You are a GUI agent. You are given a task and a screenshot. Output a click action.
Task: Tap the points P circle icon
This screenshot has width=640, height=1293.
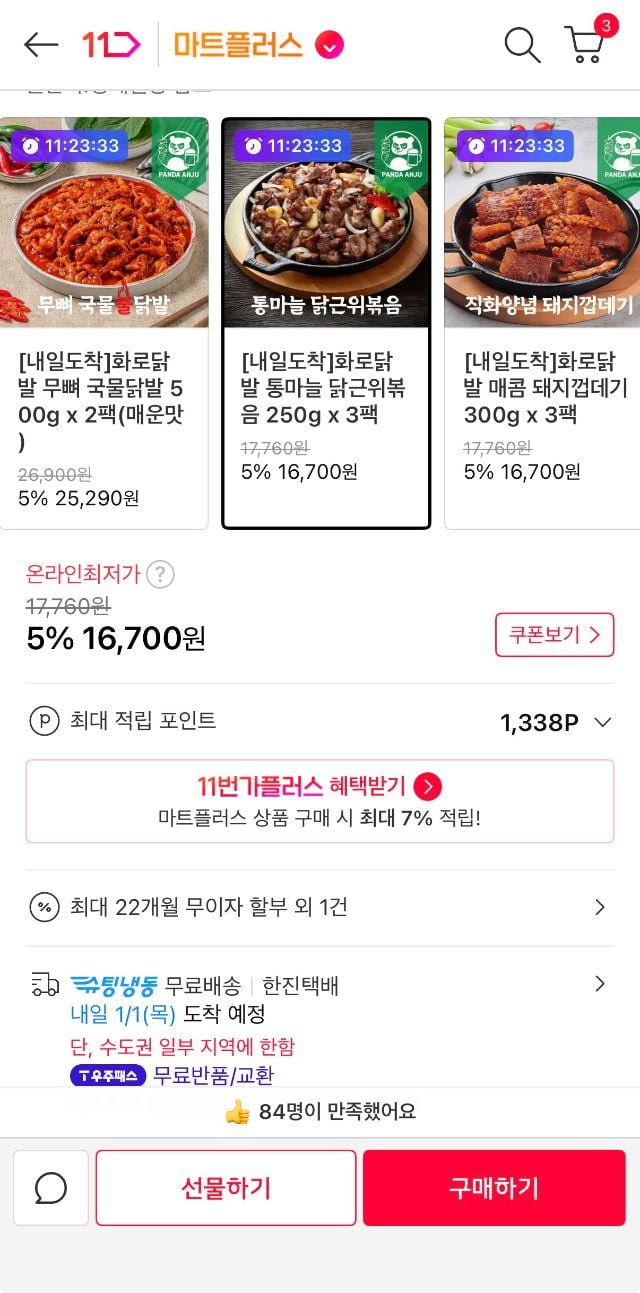pos(44,721)
